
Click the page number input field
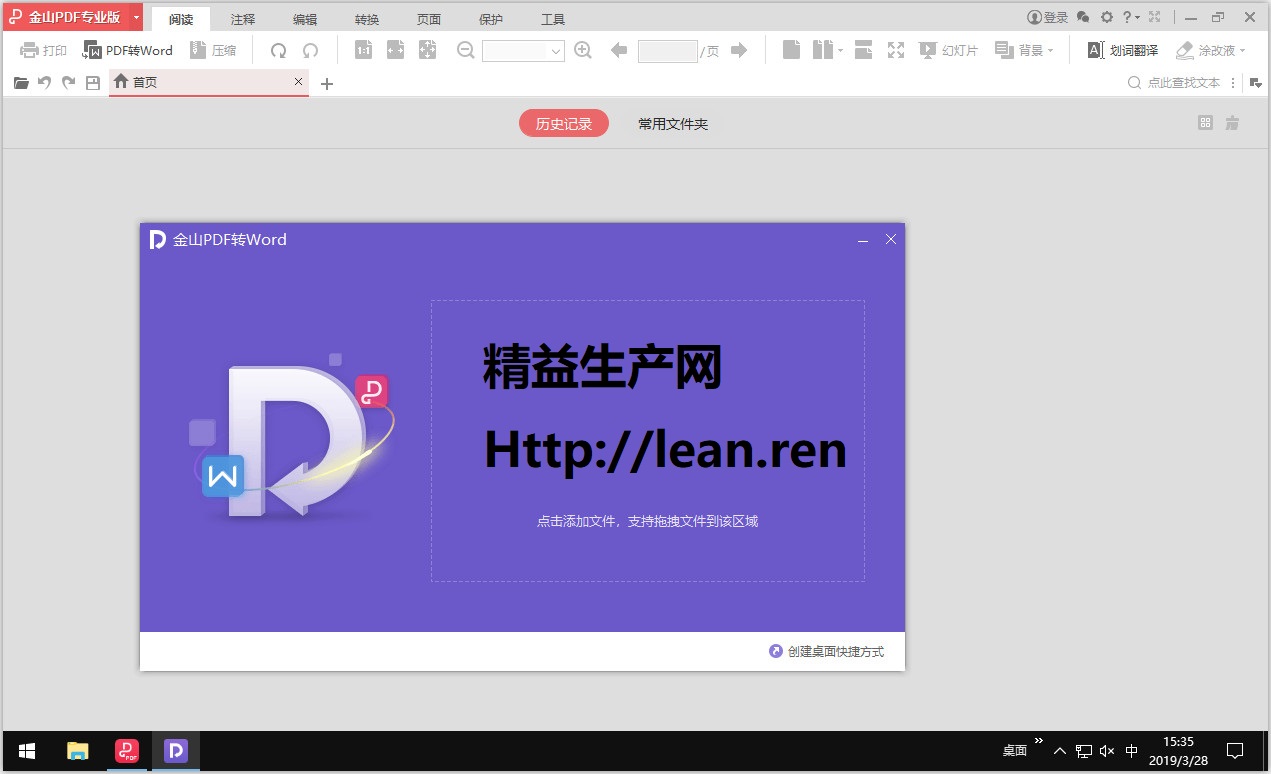[667, 51]
